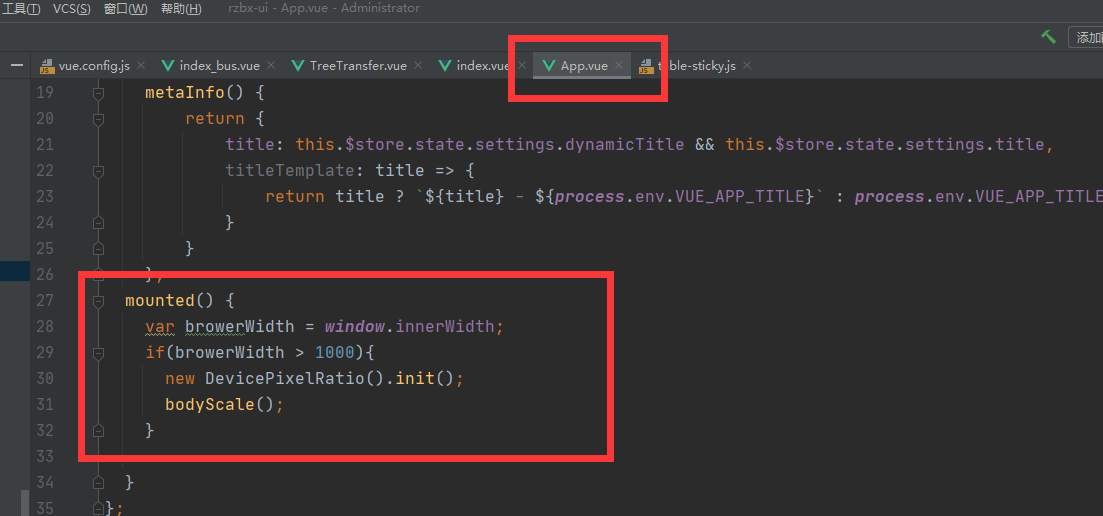The width and height of the screenshot is (1103, 516).
Task: Fold the mounted() function block
Action: (98, 301)
